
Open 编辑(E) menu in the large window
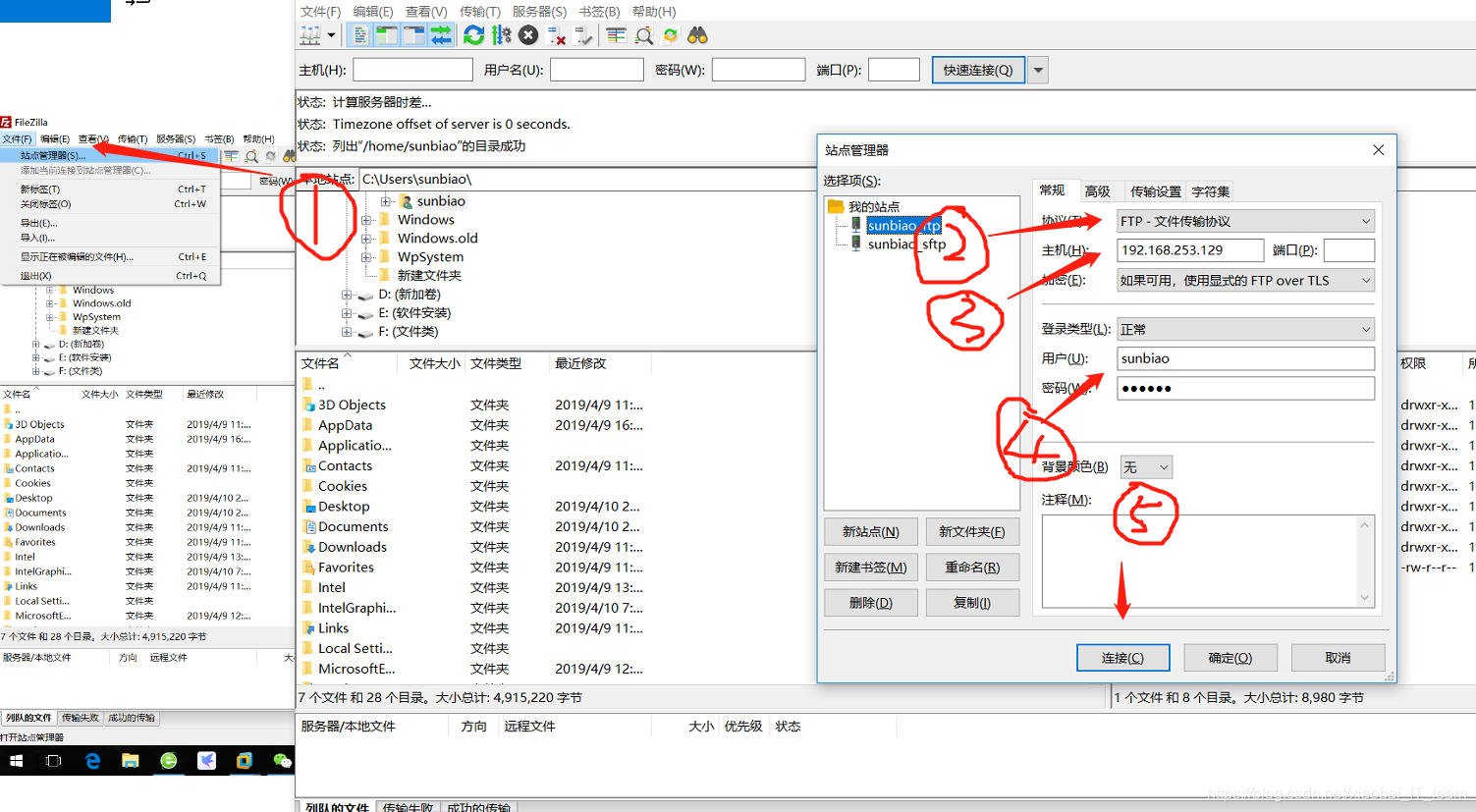tap(373, 12)
